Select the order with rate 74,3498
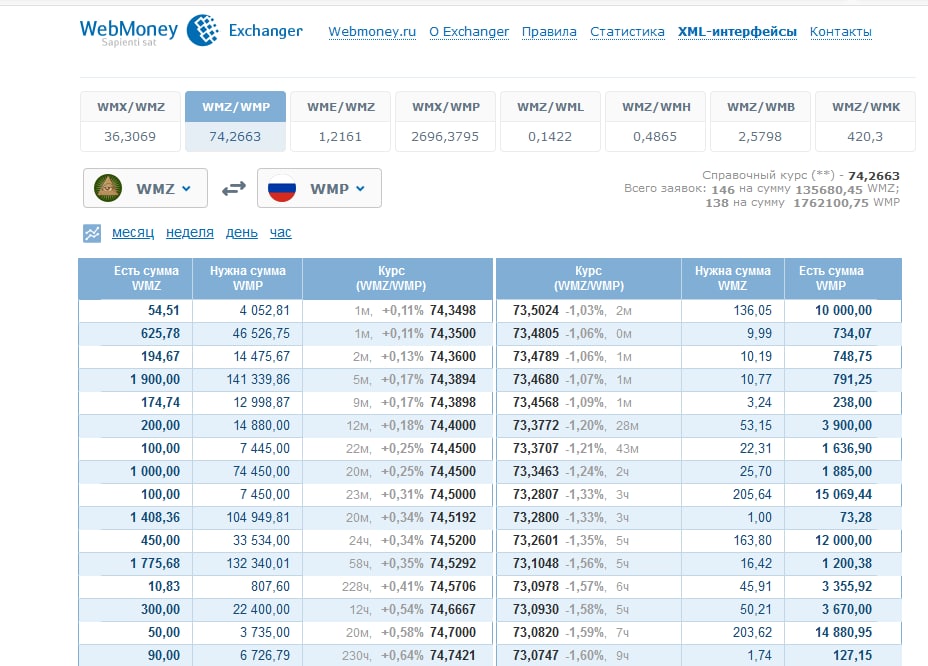The height and width of the screenshot is (666, 928). 285,311
